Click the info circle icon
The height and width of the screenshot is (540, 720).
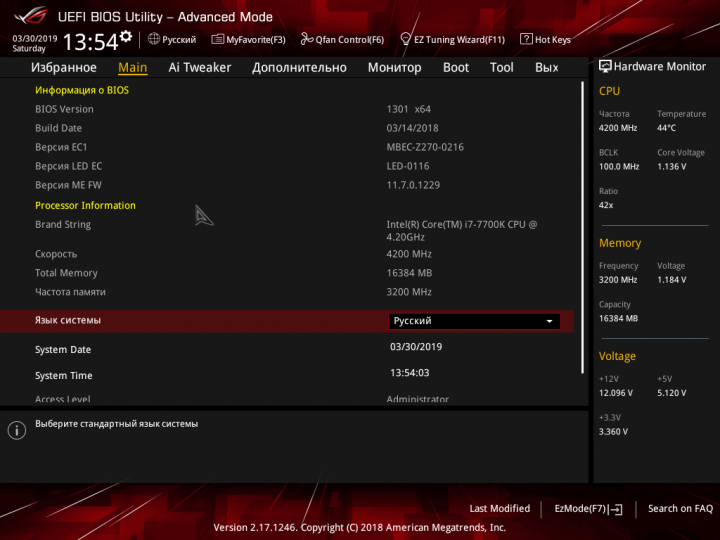click(17, 430)
